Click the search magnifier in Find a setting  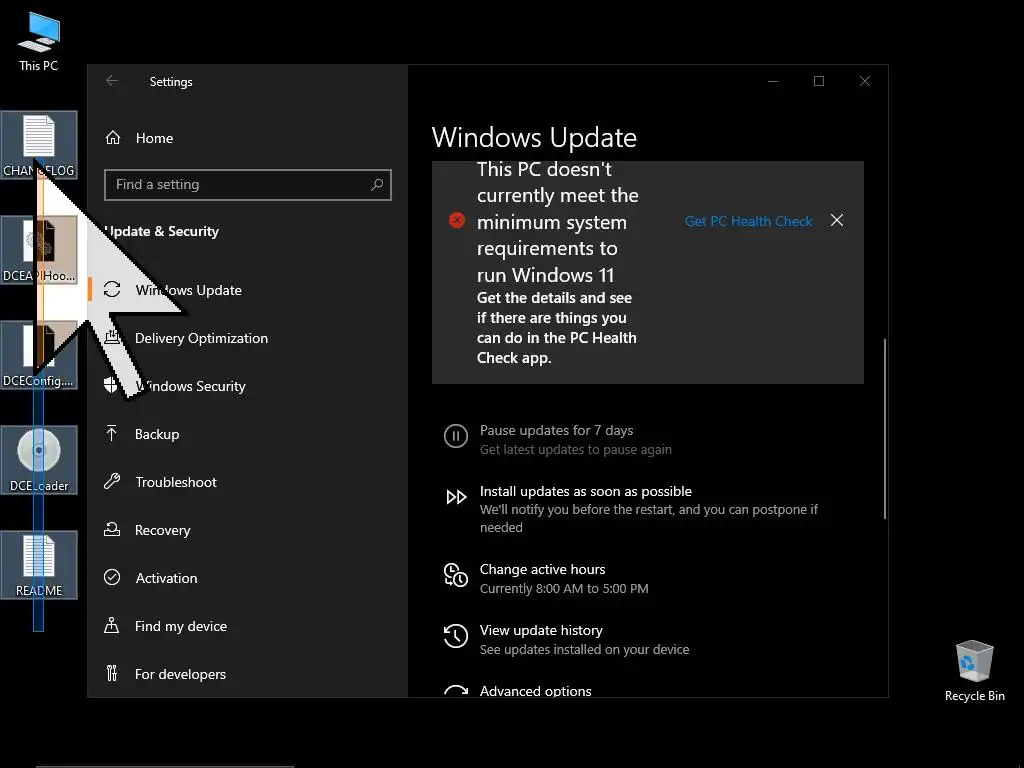pyautogui.click(x=377, y=185)
